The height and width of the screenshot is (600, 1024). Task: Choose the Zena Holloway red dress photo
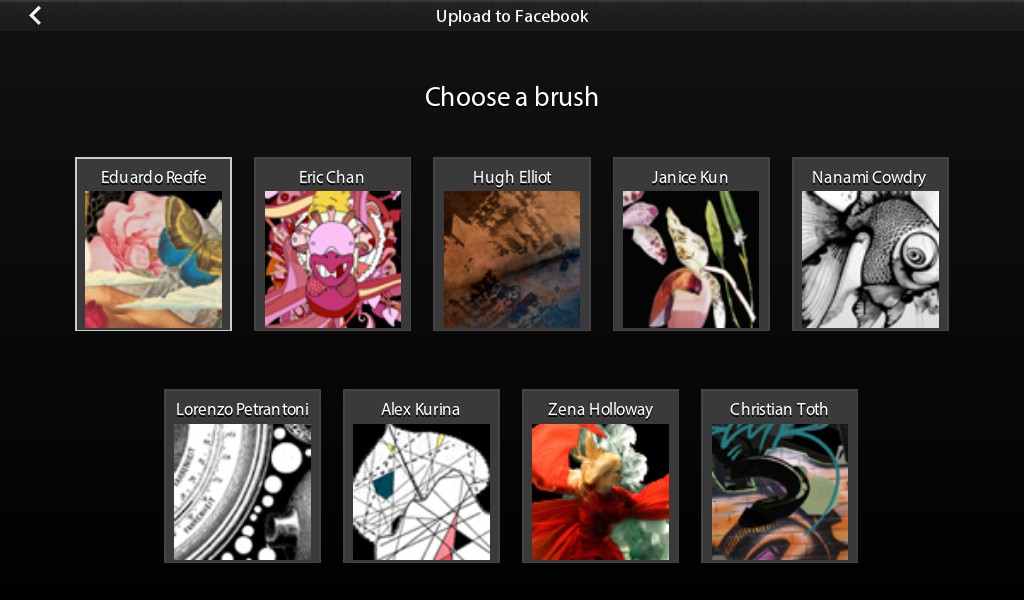pos(601,492)
